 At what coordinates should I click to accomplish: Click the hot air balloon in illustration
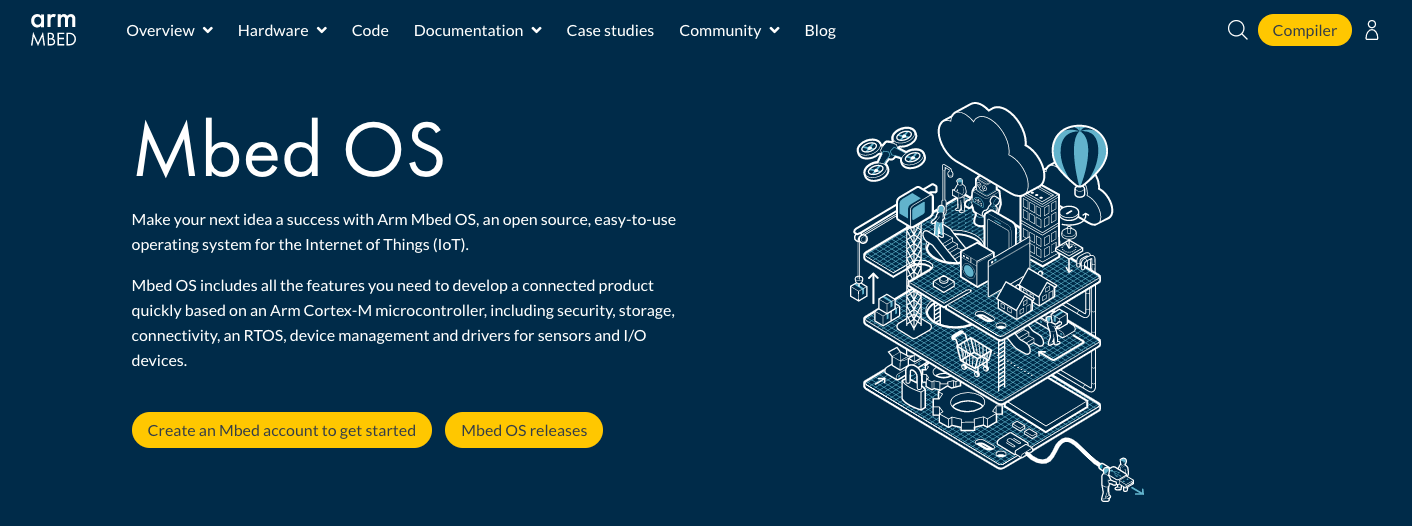point(1079,158)
